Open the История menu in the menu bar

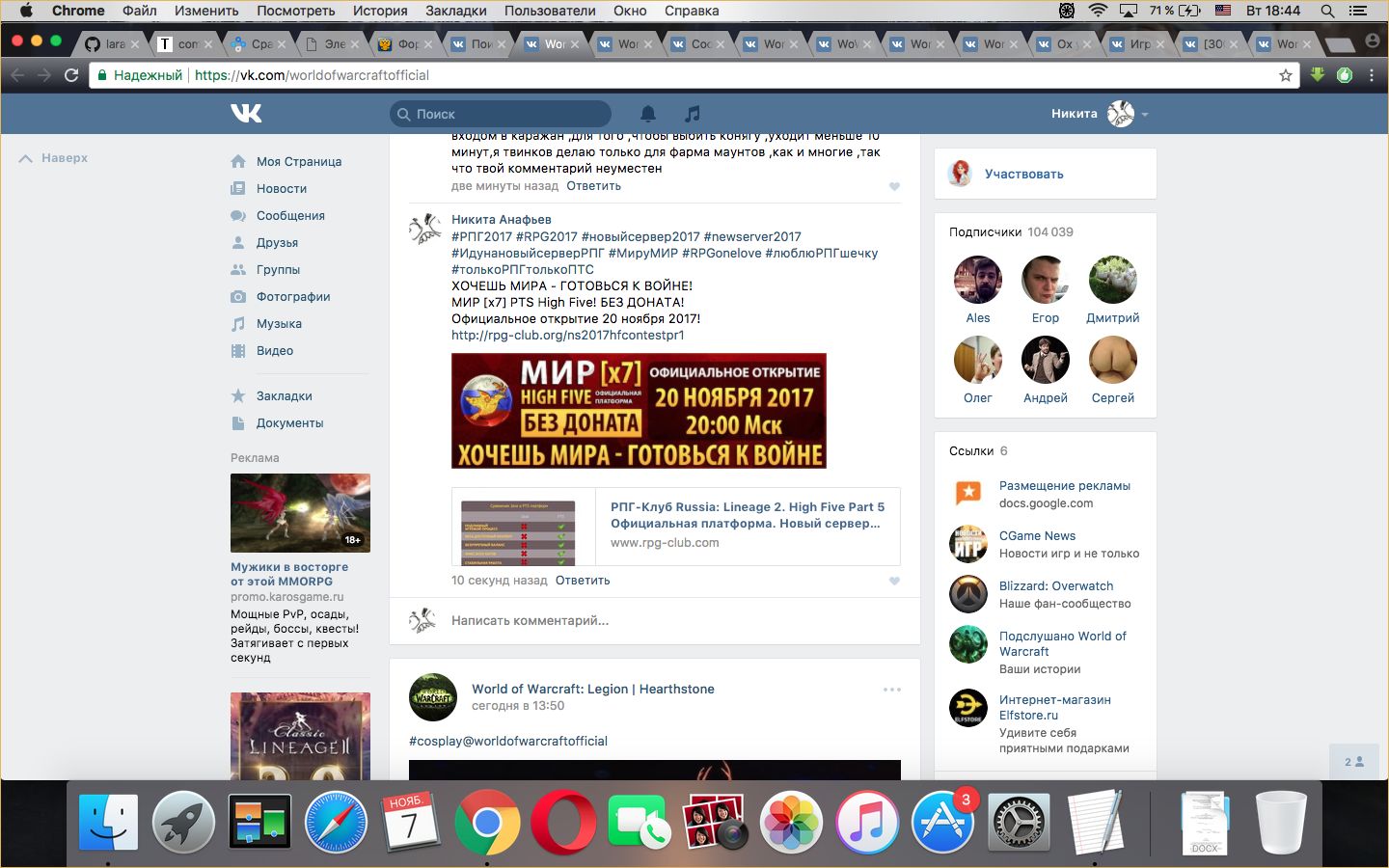[380, 11]
